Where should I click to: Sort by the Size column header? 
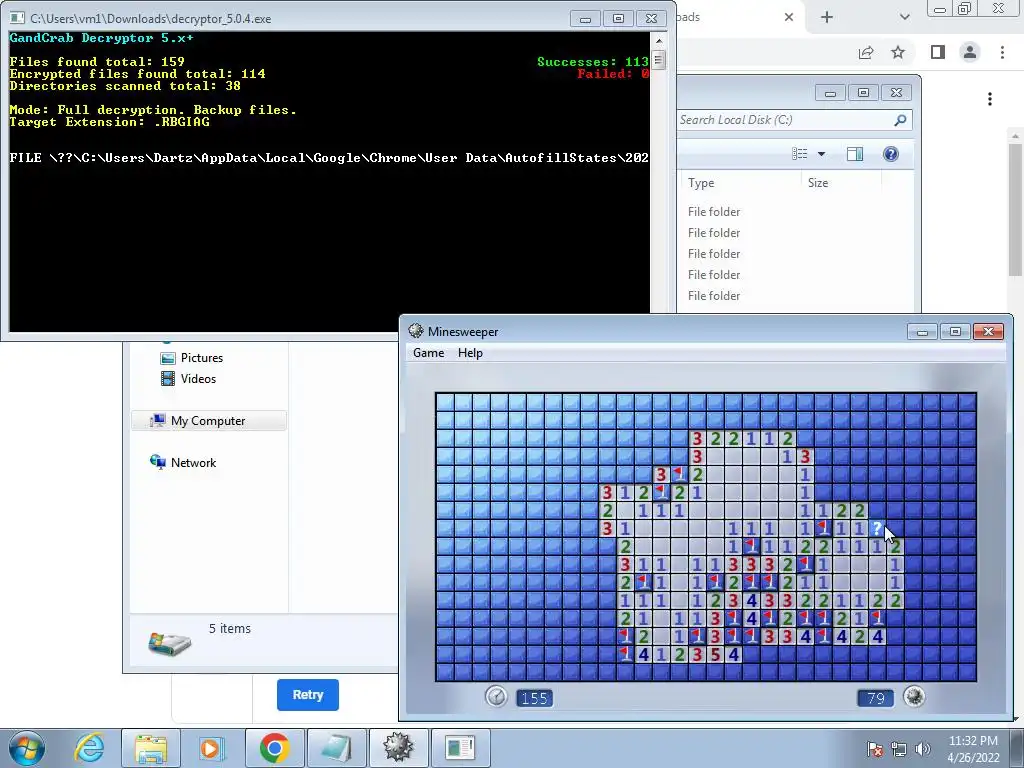coord(818,183)
